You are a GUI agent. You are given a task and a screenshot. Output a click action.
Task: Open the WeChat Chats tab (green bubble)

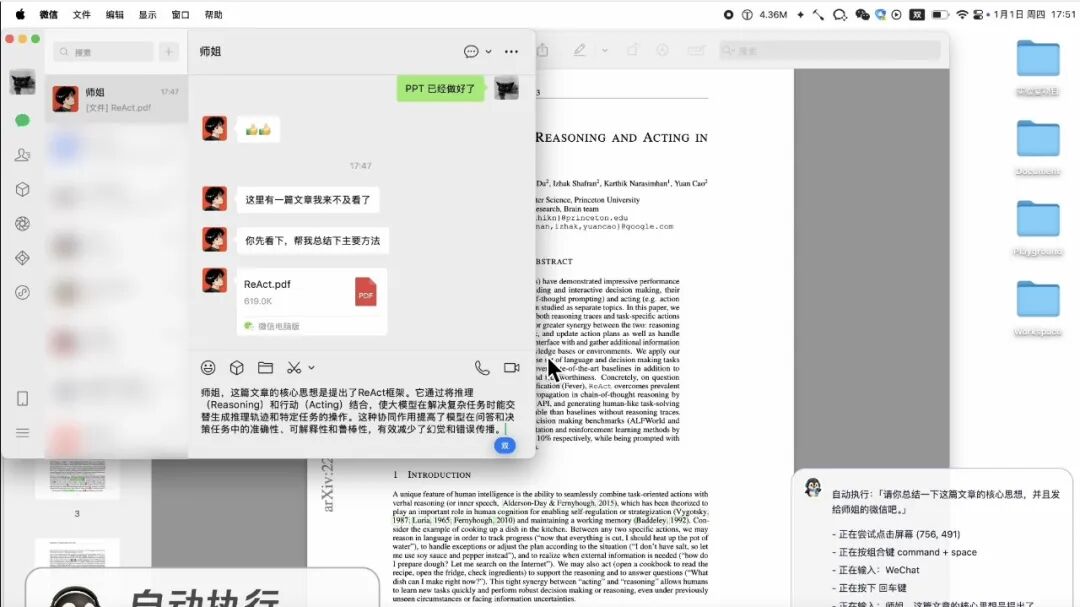coord(23,121)
